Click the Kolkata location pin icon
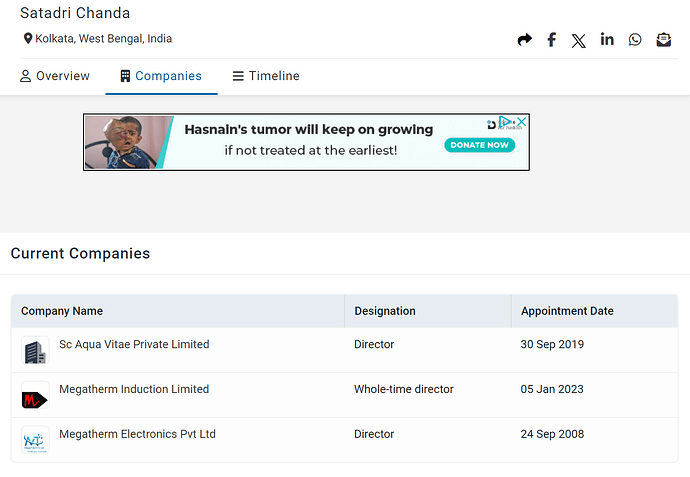The height and width of the screenshot is (477, 690). click(28, 39)
